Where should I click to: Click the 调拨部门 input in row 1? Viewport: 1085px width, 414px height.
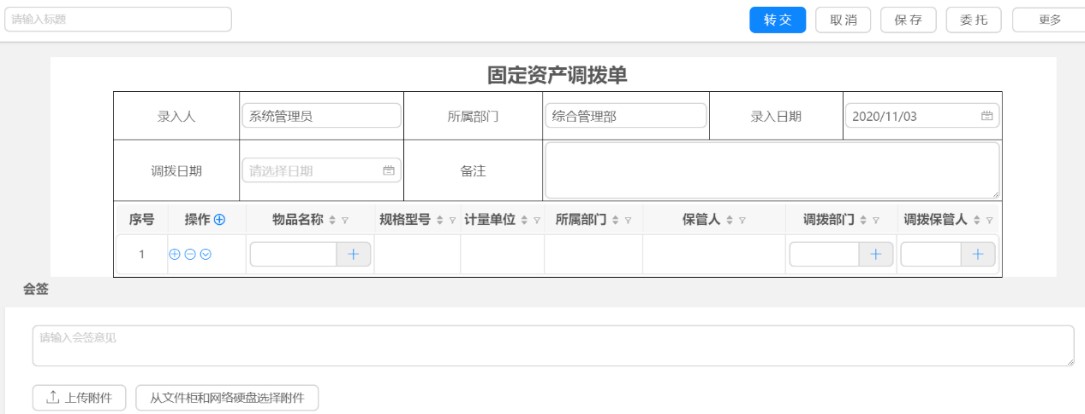[x=824, y=254]
